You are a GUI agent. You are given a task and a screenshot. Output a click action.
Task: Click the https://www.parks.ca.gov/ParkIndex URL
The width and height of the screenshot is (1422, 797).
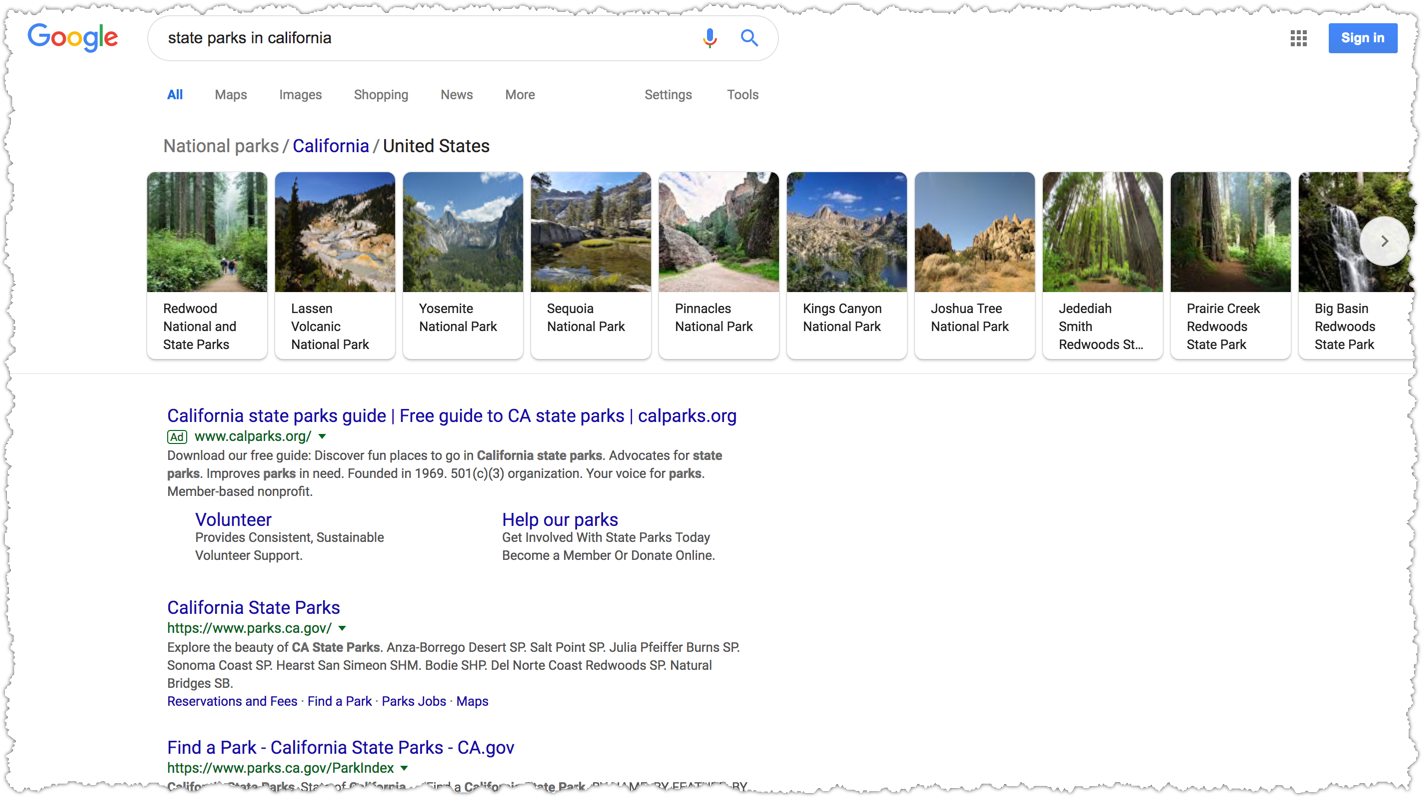(x=280, y=769)
